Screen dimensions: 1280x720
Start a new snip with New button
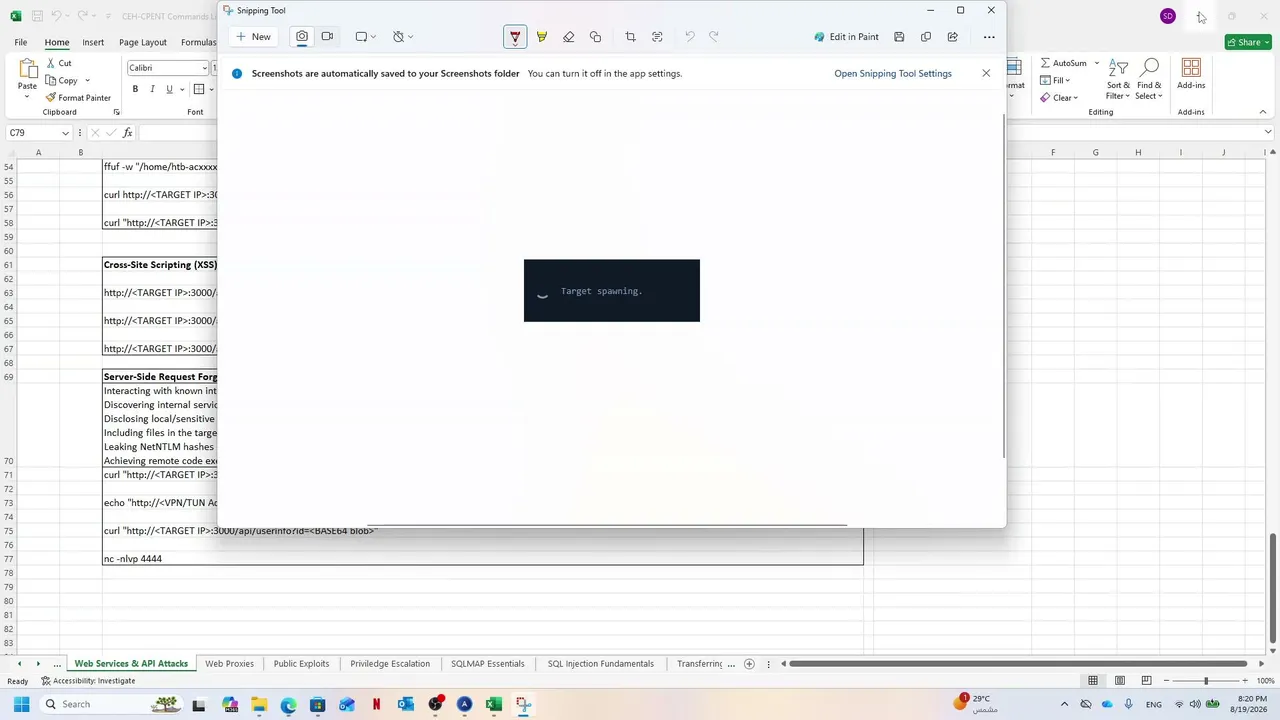tap(253, 37)
